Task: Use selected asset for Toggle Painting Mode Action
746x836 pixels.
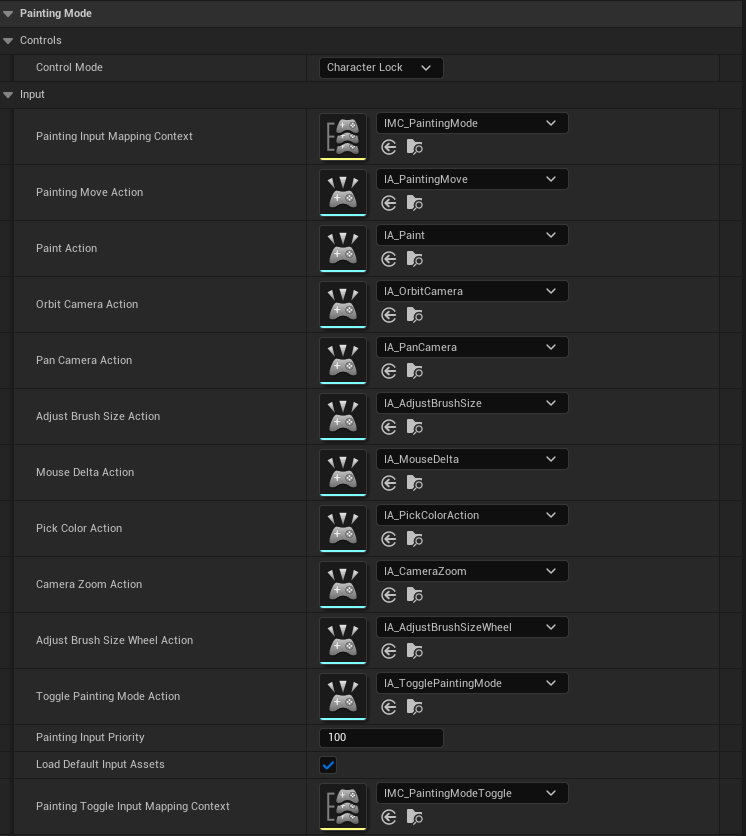Action: coord(389,708)
